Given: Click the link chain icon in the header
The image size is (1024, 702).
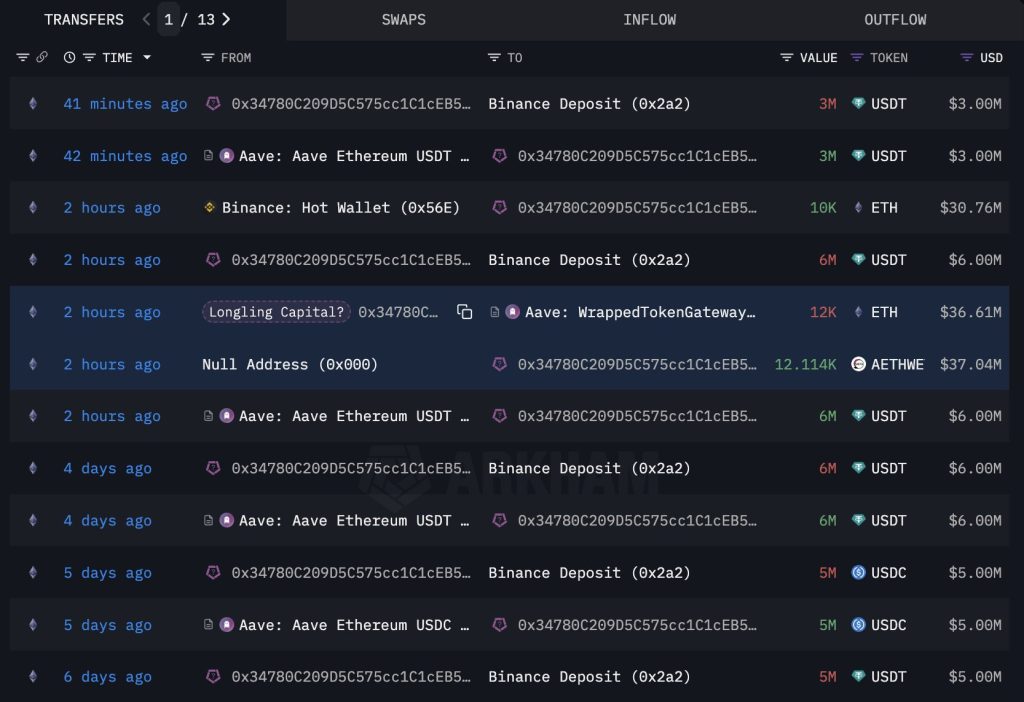Looking at the screenshot, I should click(x=42, y=58).
